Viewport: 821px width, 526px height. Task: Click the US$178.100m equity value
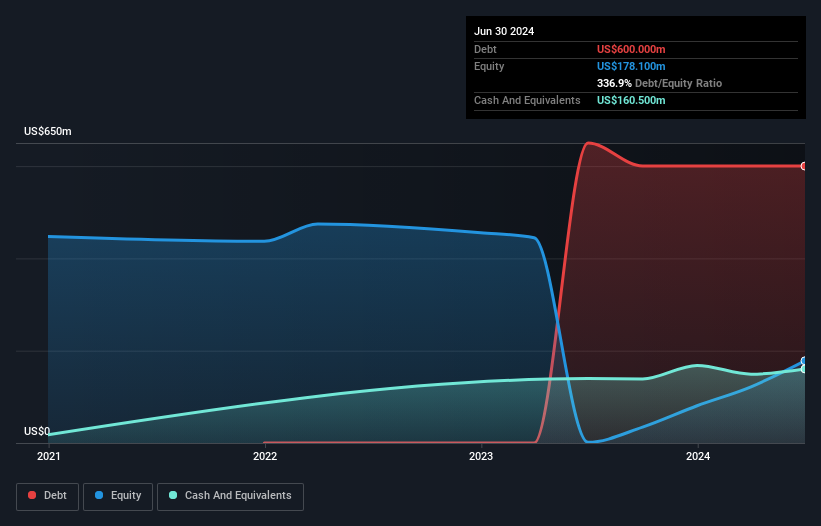point(631,66)
